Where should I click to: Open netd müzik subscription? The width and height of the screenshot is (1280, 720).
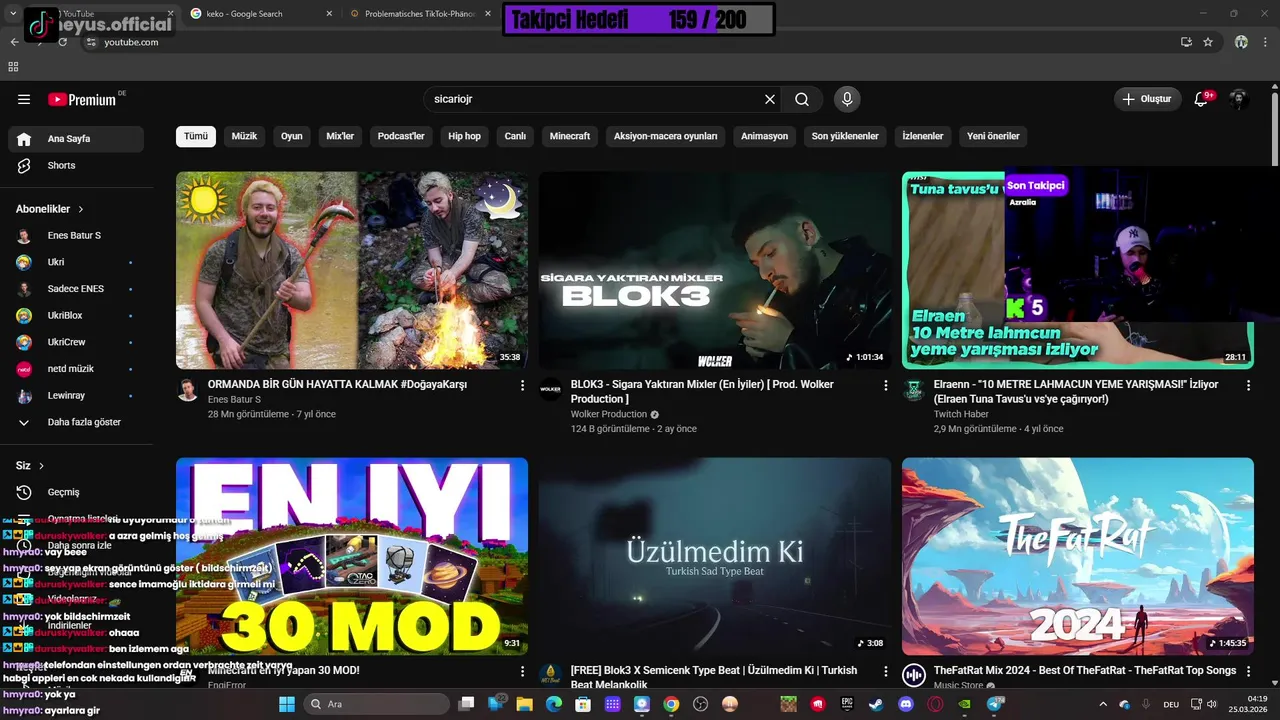point(76,369)
